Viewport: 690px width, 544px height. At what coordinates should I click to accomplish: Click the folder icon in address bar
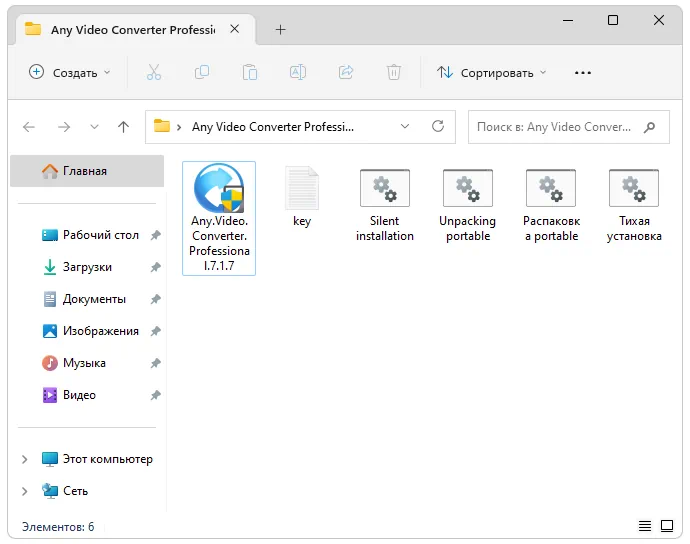coord(161,126)
